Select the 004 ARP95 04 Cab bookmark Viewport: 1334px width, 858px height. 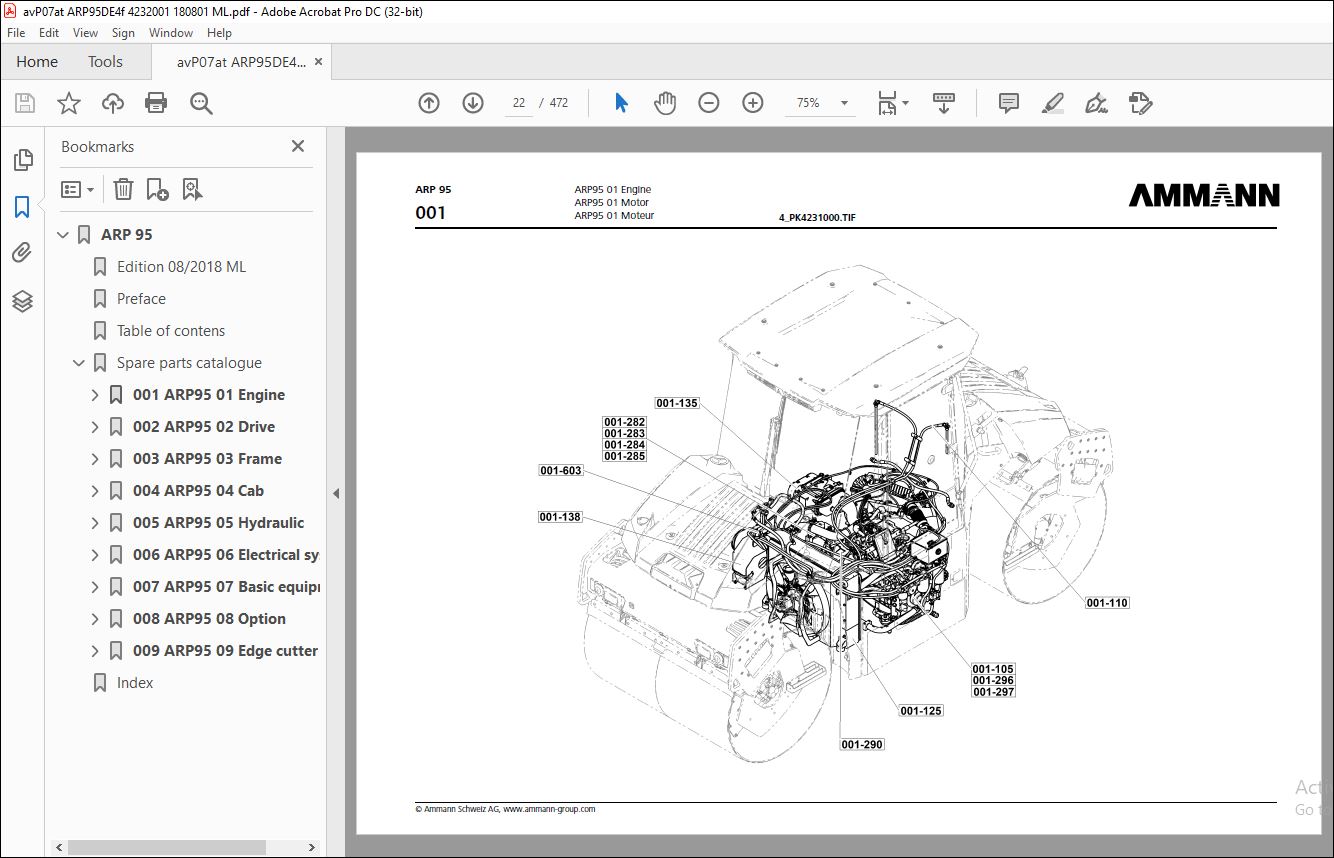click(x=198, y=491)
